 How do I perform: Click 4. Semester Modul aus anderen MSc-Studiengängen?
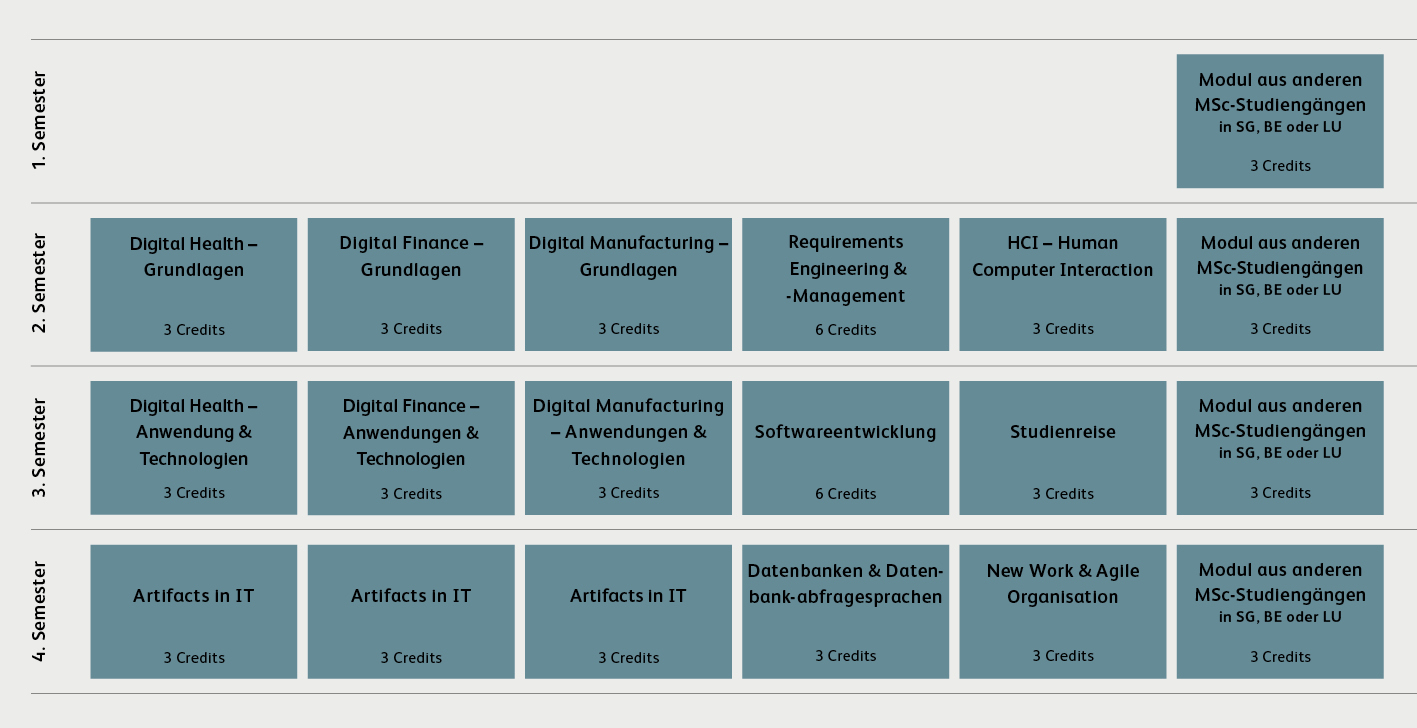click(1280, 611)
